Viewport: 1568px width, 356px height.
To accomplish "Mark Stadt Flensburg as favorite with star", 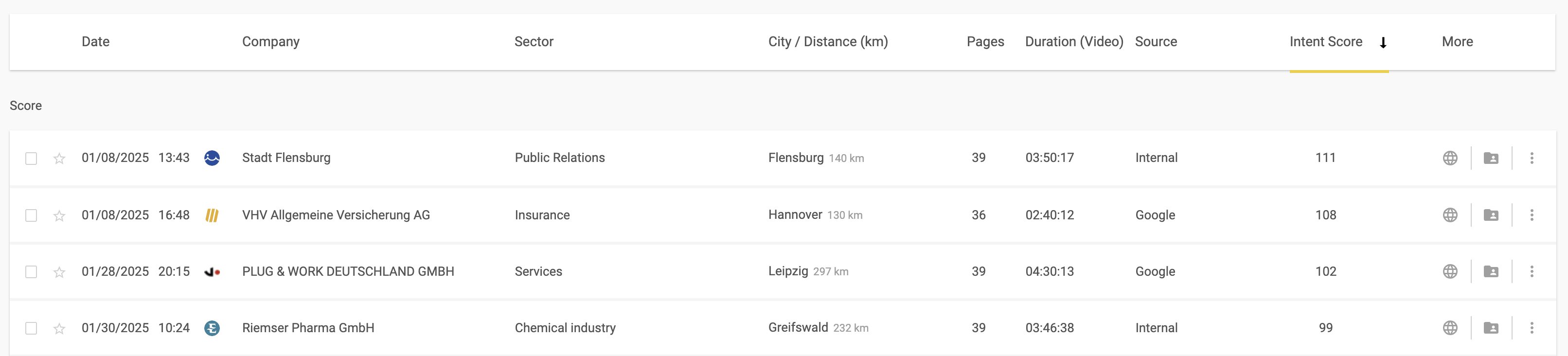I will (x=59, y=159).
